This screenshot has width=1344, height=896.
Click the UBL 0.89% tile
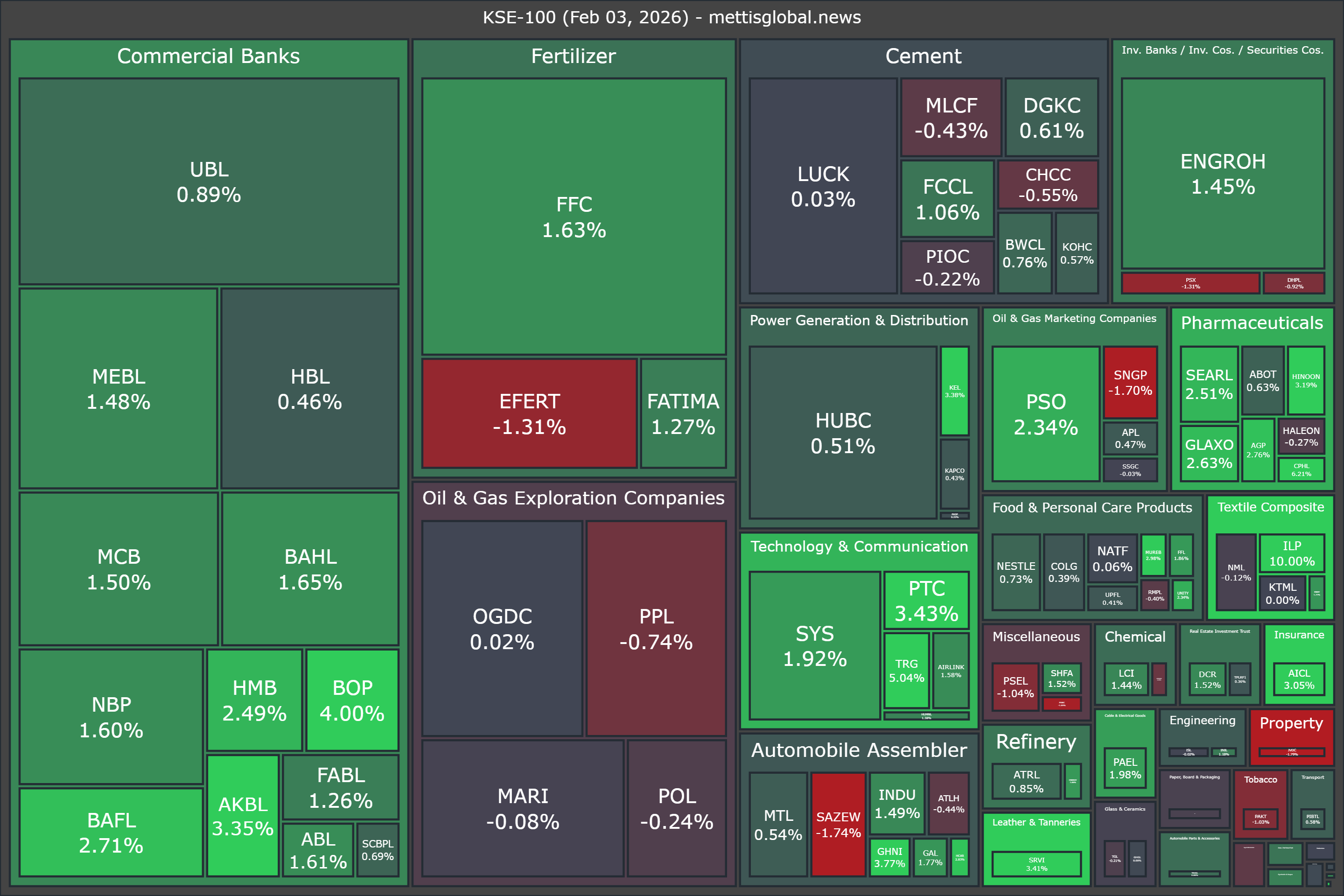click(x=209, y=182)
